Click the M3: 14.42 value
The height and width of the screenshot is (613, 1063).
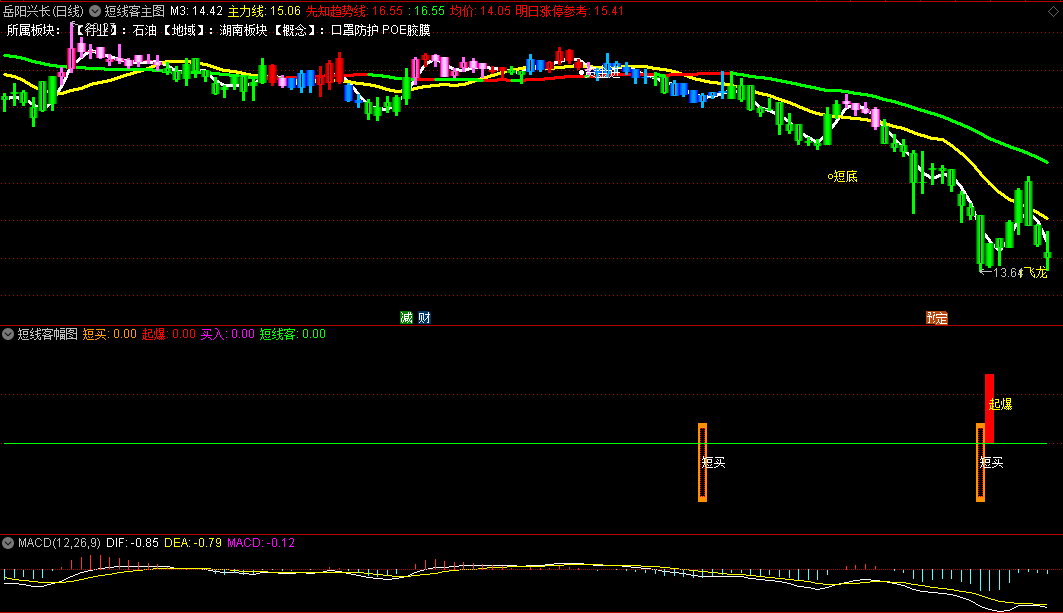pos(196,11)
